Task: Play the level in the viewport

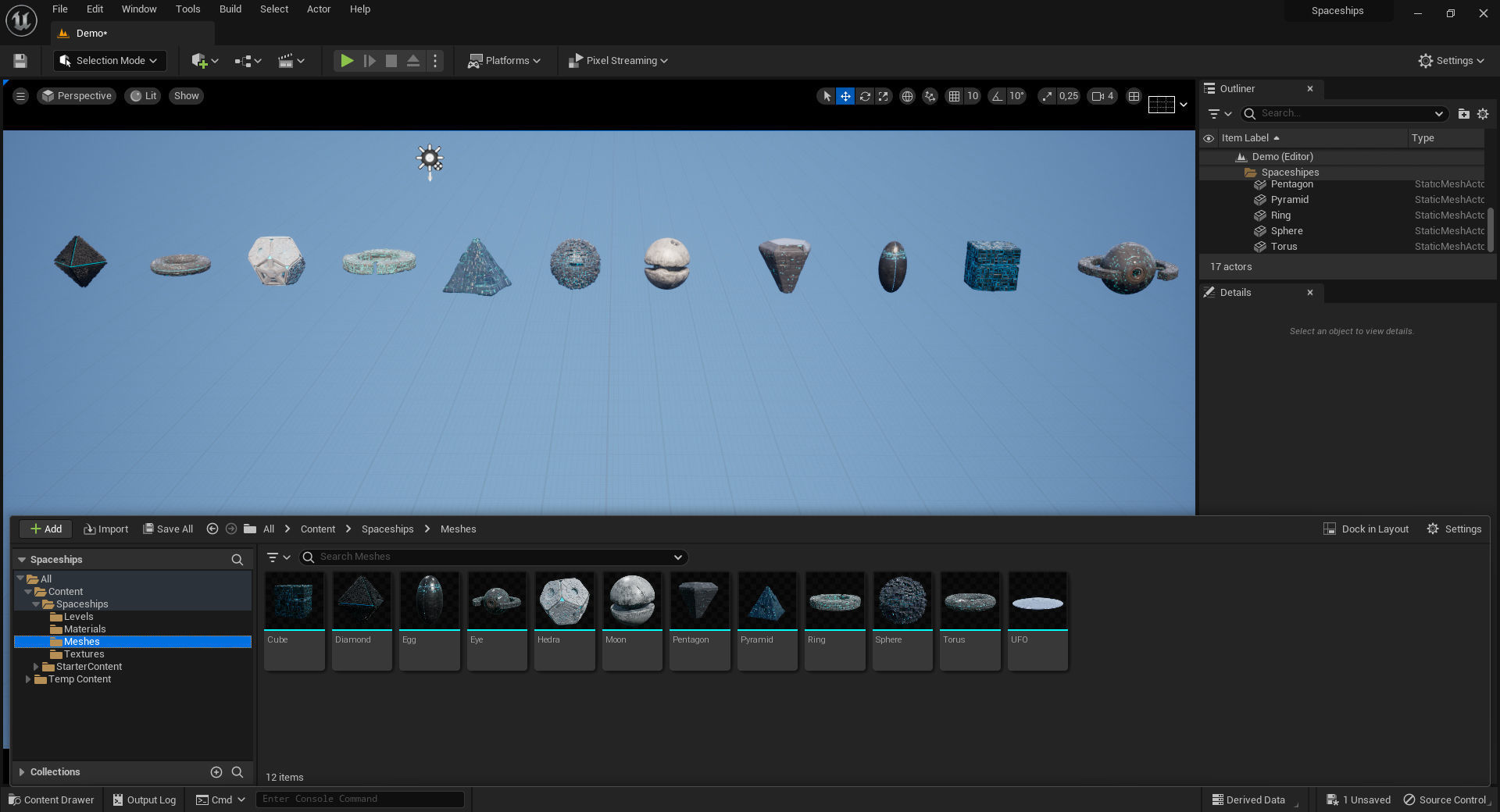Action: point(347,60)
